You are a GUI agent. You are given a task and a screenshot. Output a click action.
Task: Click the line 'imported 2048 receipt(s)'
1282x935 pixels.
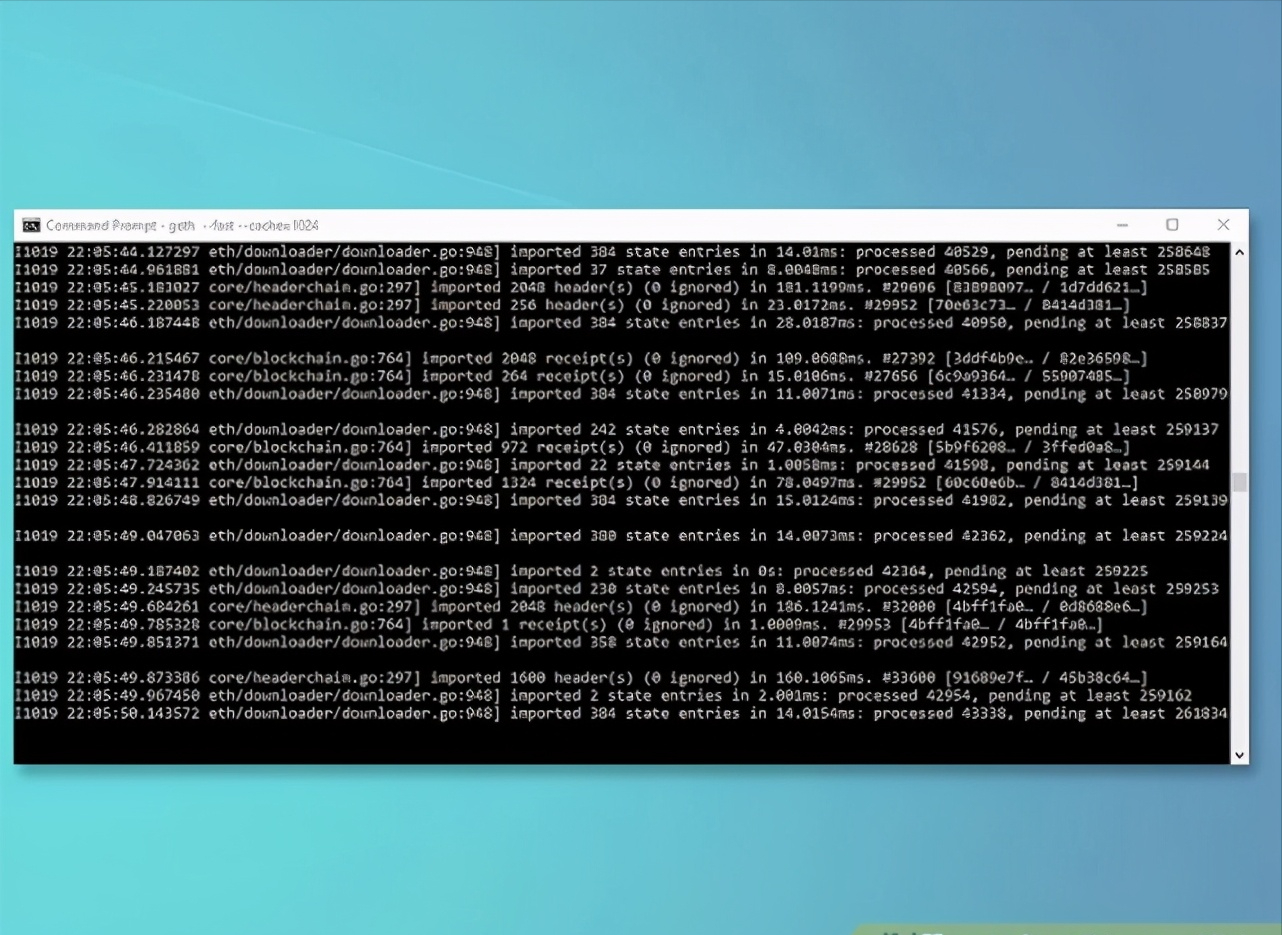pos(582,358)
